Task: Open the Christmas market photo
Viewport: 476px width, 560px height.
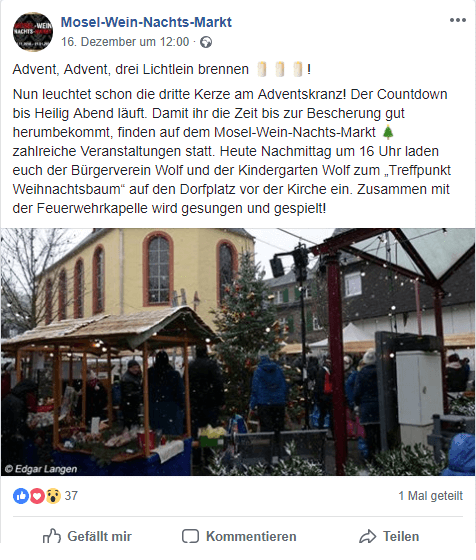Action: [x=238, y=352]
